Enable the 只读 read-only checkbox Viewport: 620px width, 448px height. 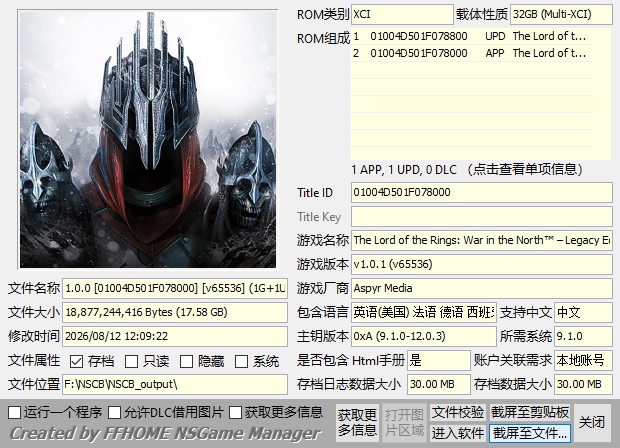131,361
